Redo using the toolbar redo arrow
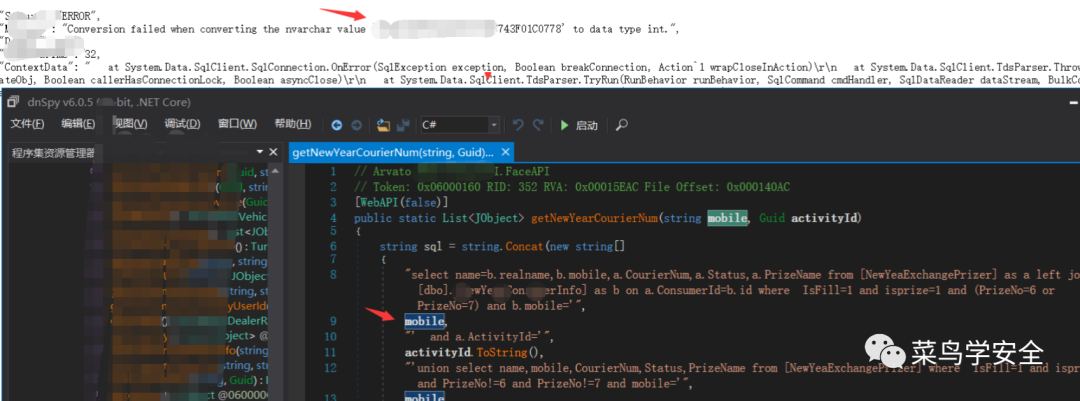The image size is (1080, 401). point(539,125)
